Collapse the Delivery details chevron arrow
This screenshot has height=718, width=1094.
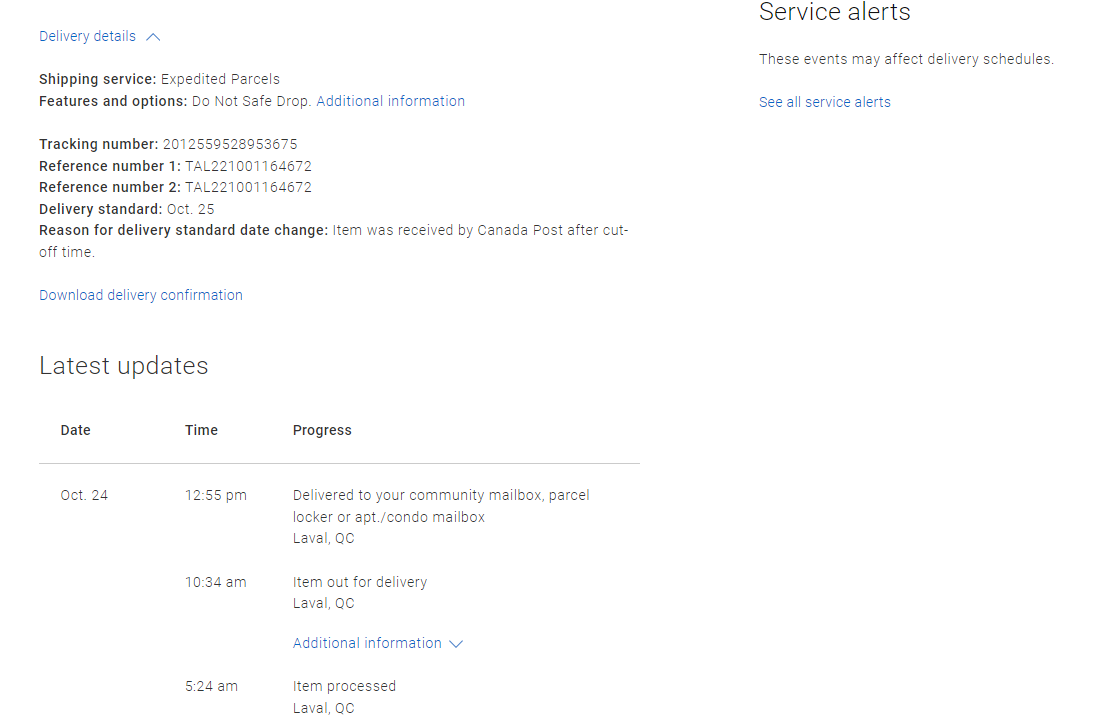pos(153,37)
